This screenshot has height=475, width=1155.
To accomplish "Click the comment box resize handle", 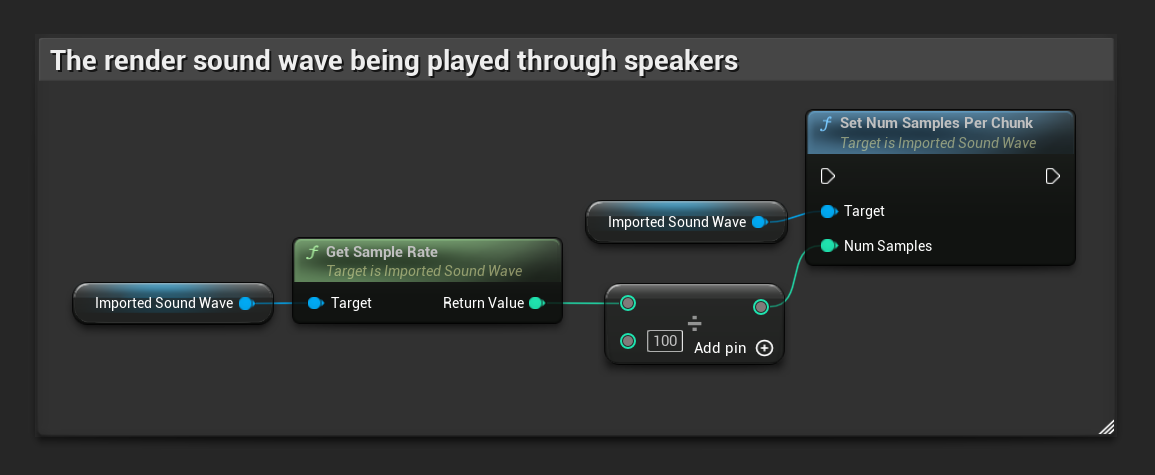I will tap(1105, 427).
